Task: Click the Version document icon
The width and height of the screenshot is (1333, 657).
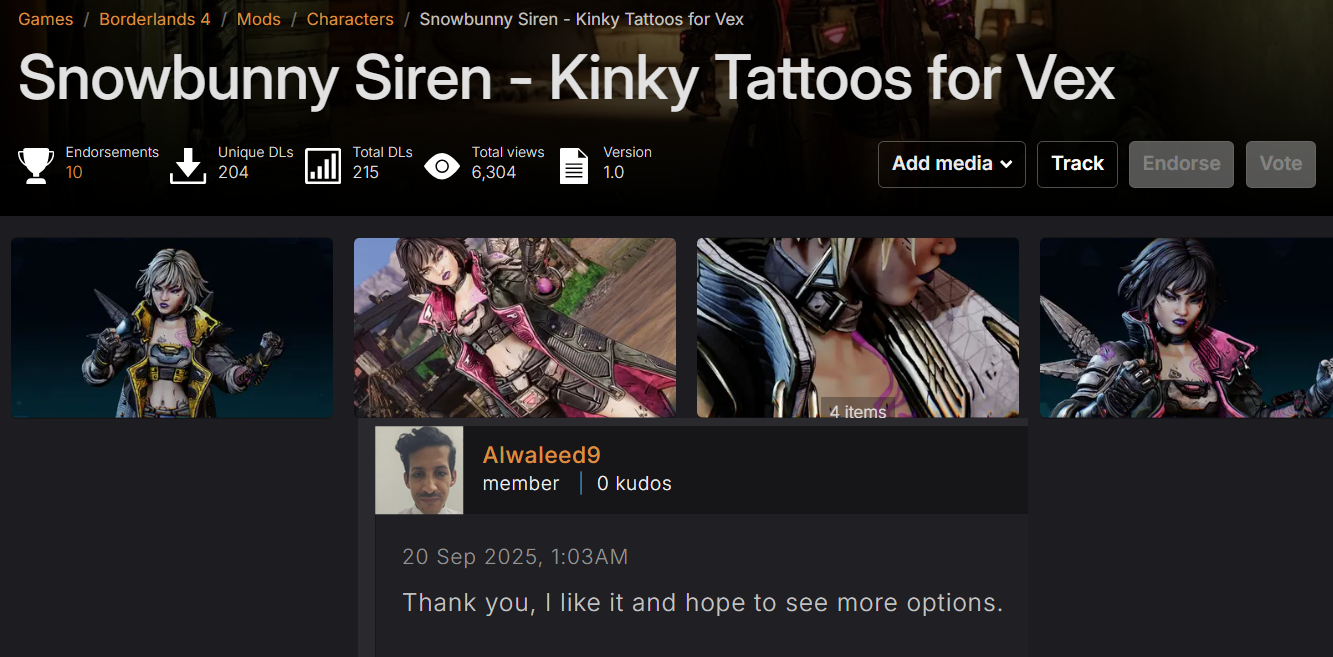Action: (574, 165)
